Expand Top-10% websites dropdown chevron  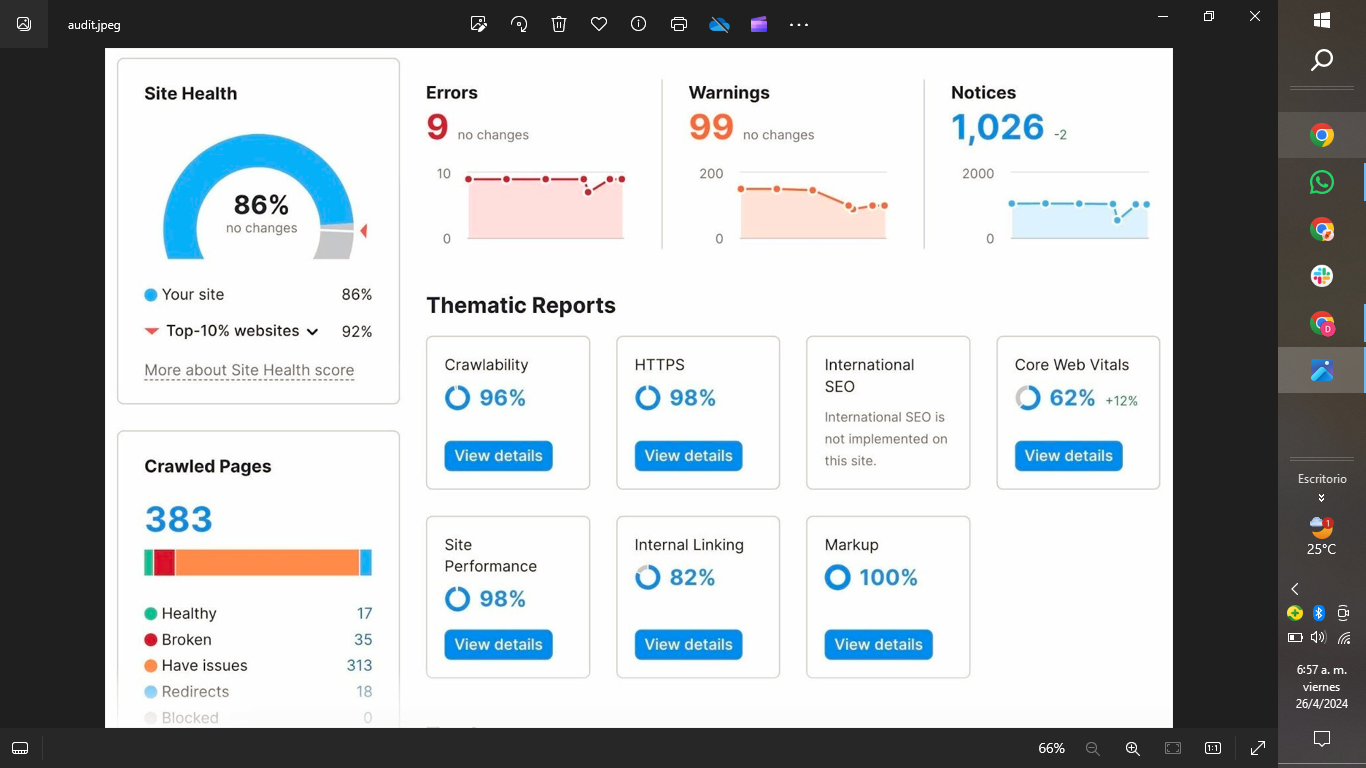312,332
